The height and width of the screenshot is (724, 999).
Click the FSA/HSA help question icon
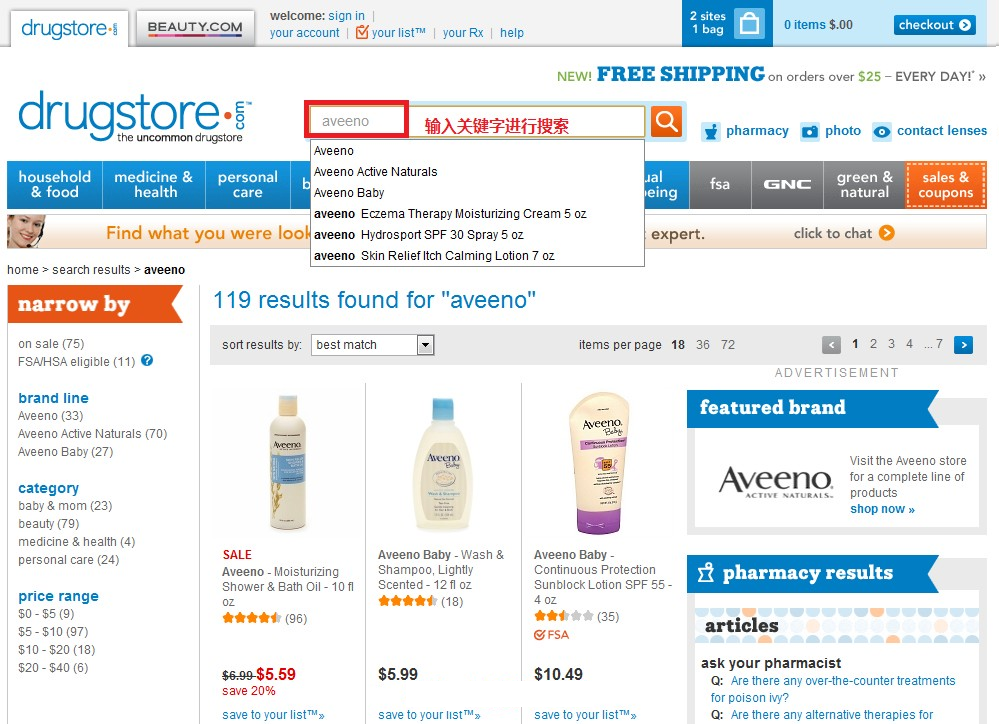click(x=147, y=361)
